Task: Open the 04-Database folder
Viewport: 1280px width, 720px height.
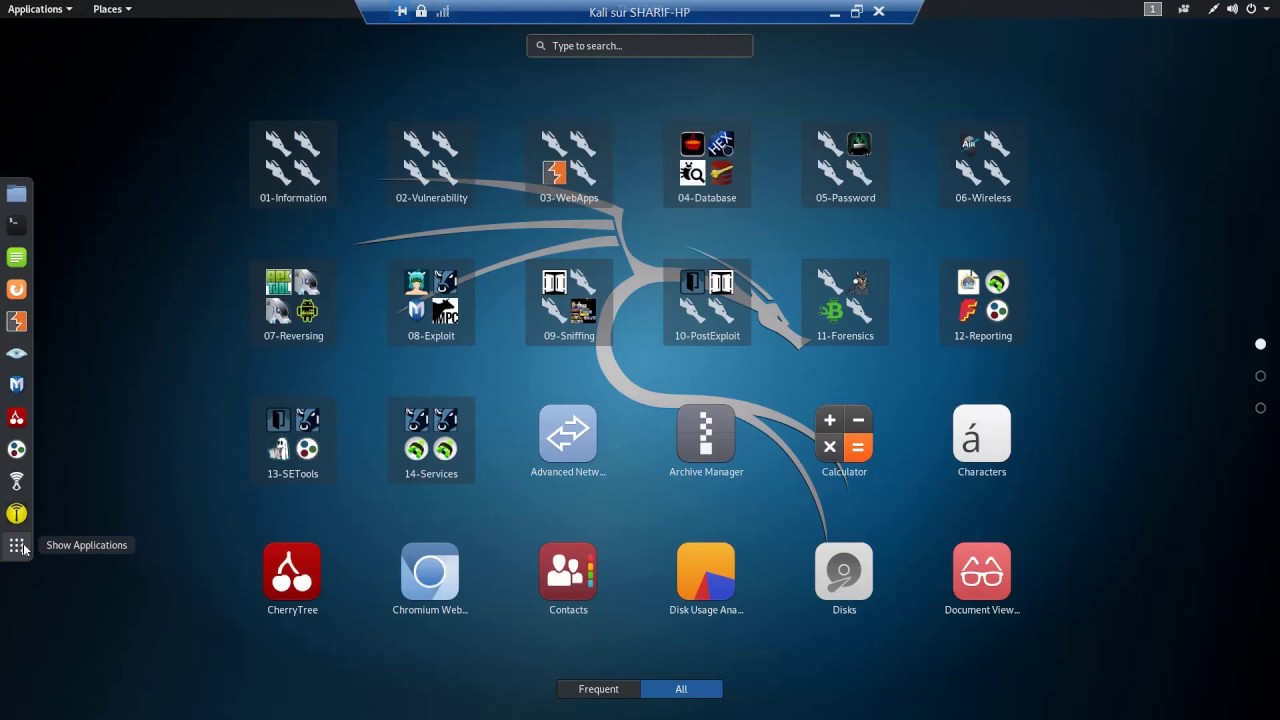Action: (707, 166)
